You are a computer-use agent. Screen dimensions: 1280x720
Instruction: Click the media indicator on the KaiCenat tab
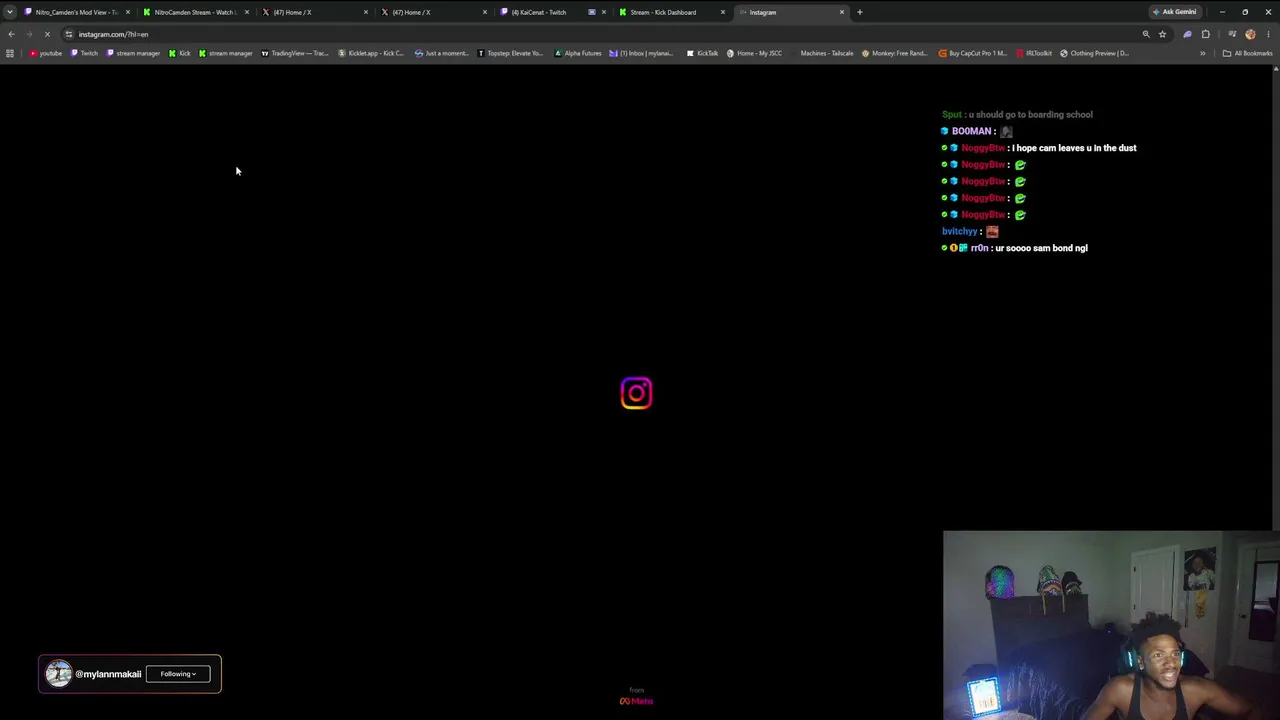pos(592,12)
